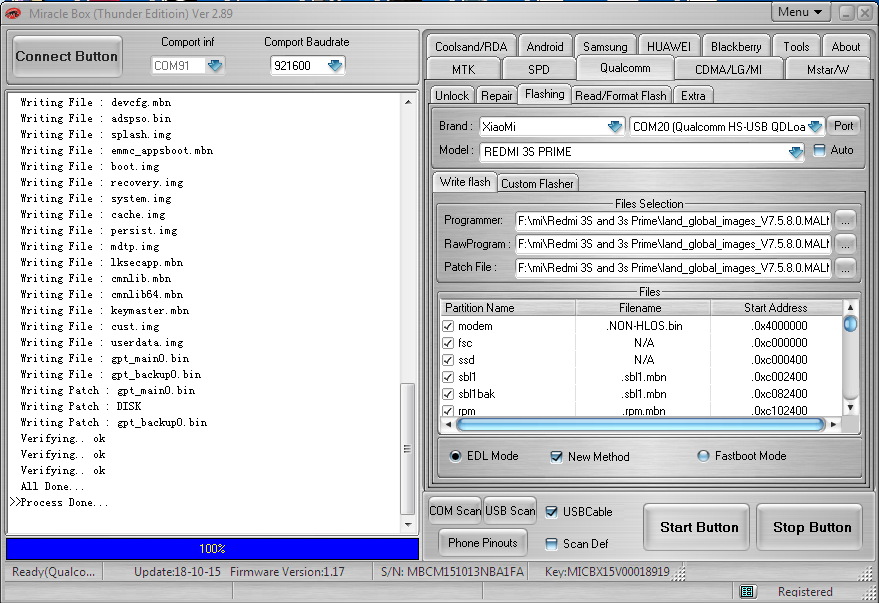Open the About tab
879x603 pixels.
845,47
